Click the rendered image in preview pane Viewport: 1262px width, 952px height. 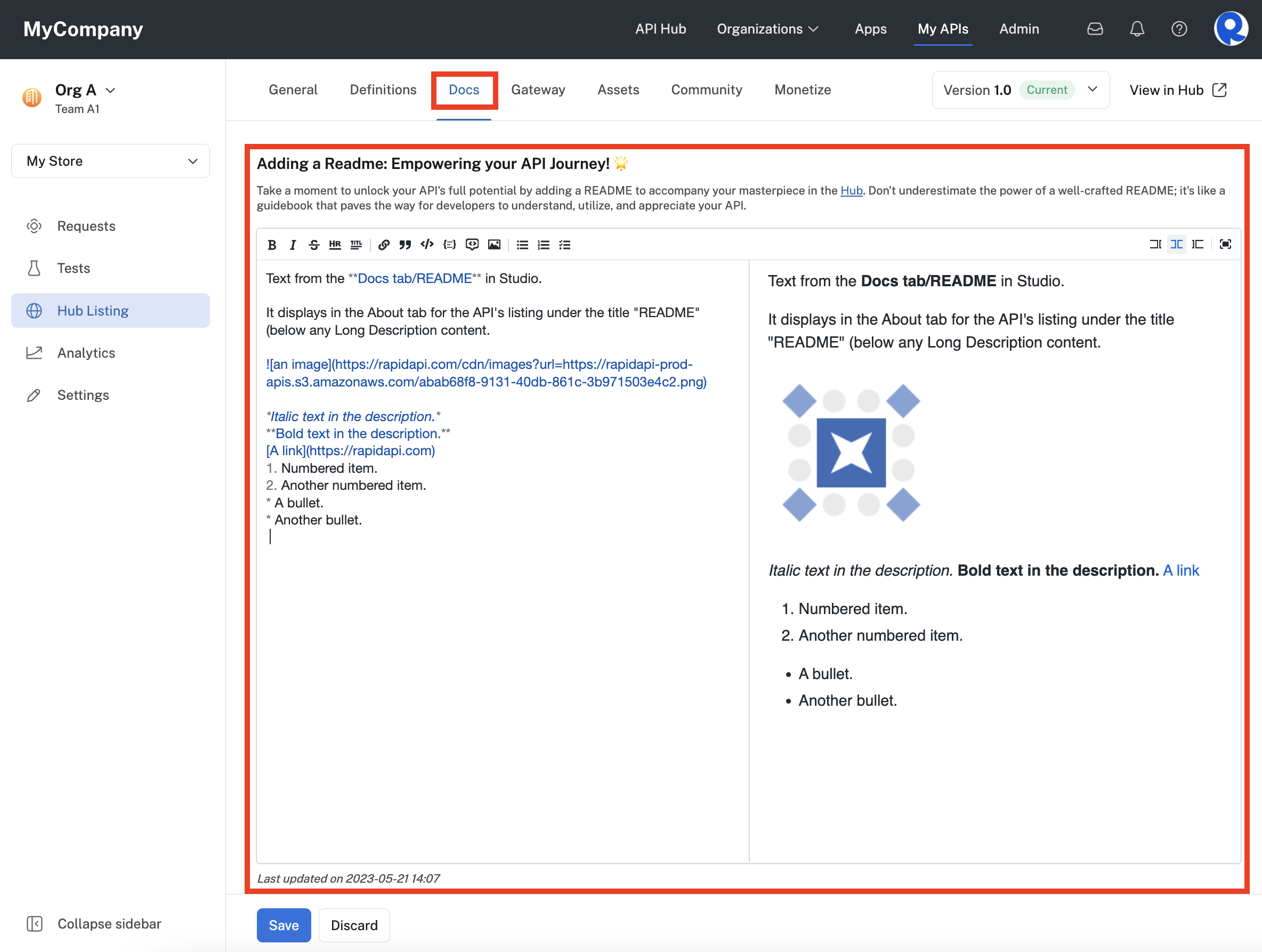[x=851, y=453]
